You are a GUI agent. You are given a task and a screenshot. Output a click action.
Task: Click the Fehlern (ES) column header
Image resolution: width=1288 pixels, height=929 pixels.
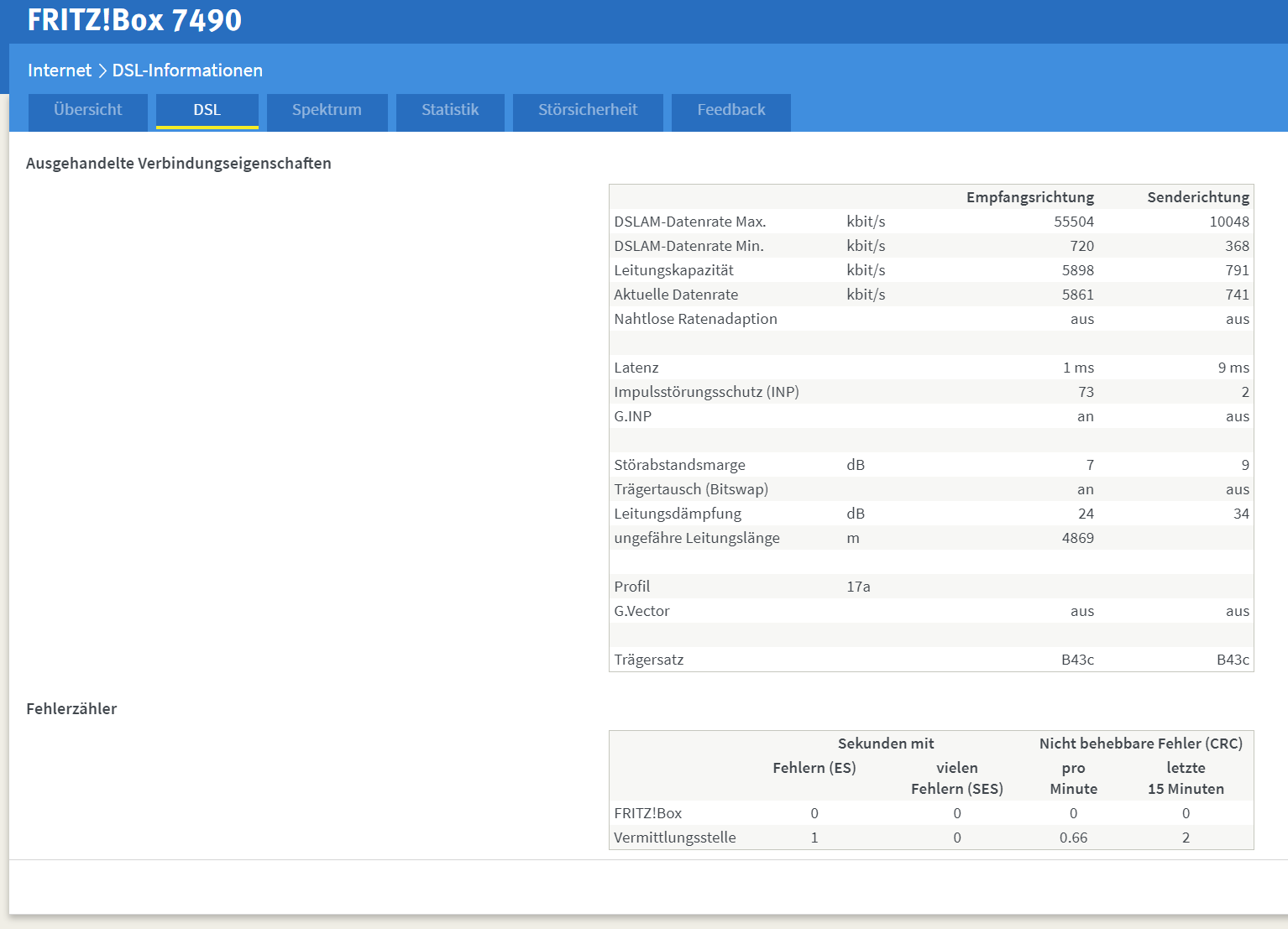point(814,768)
